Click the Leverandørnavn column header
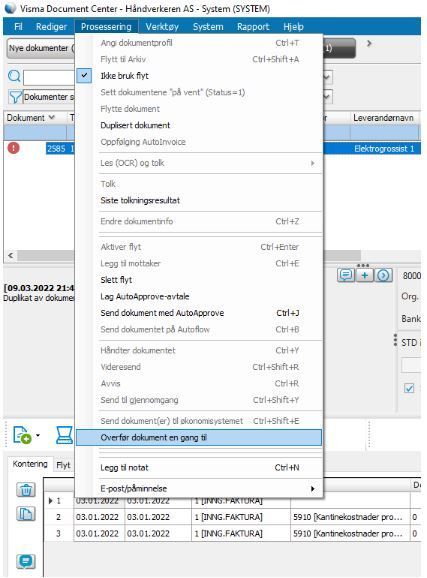Image resolution: width=427 pixels, height=578 pixels. tap(383, 118)
